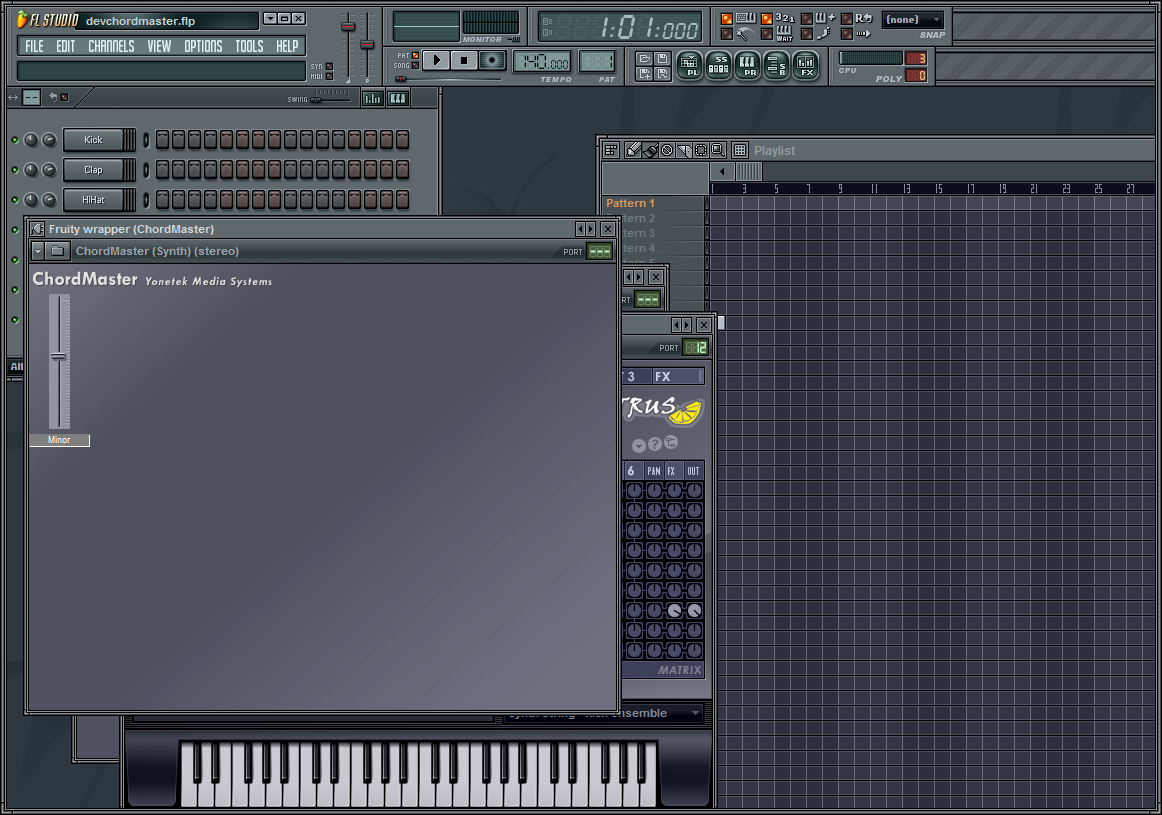Click the save project floppy icon

(x=662, y=59)
